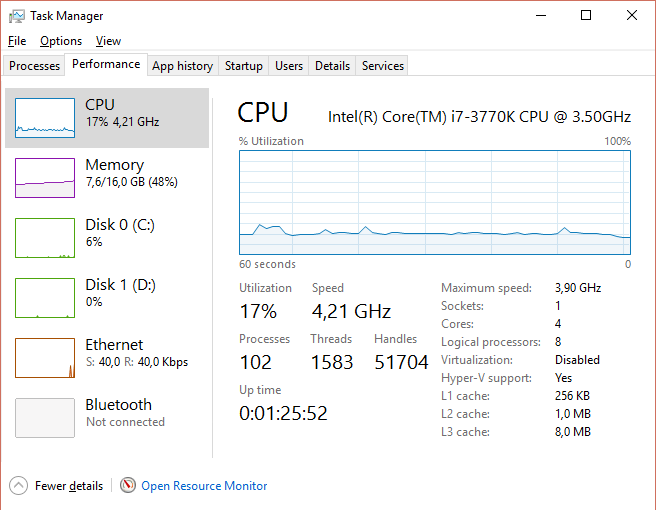Viewport: 656px width, 510px height.
Task: Click the Task Manager title bar icon
Action: tap(15, 16)
